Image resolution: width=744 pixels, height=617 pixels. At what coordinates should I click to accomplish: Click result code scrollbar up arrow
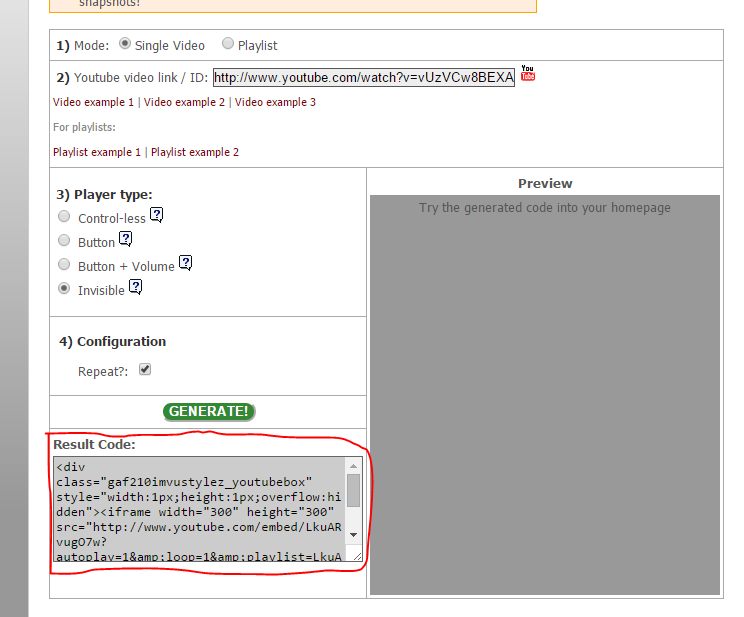[353, 466]
